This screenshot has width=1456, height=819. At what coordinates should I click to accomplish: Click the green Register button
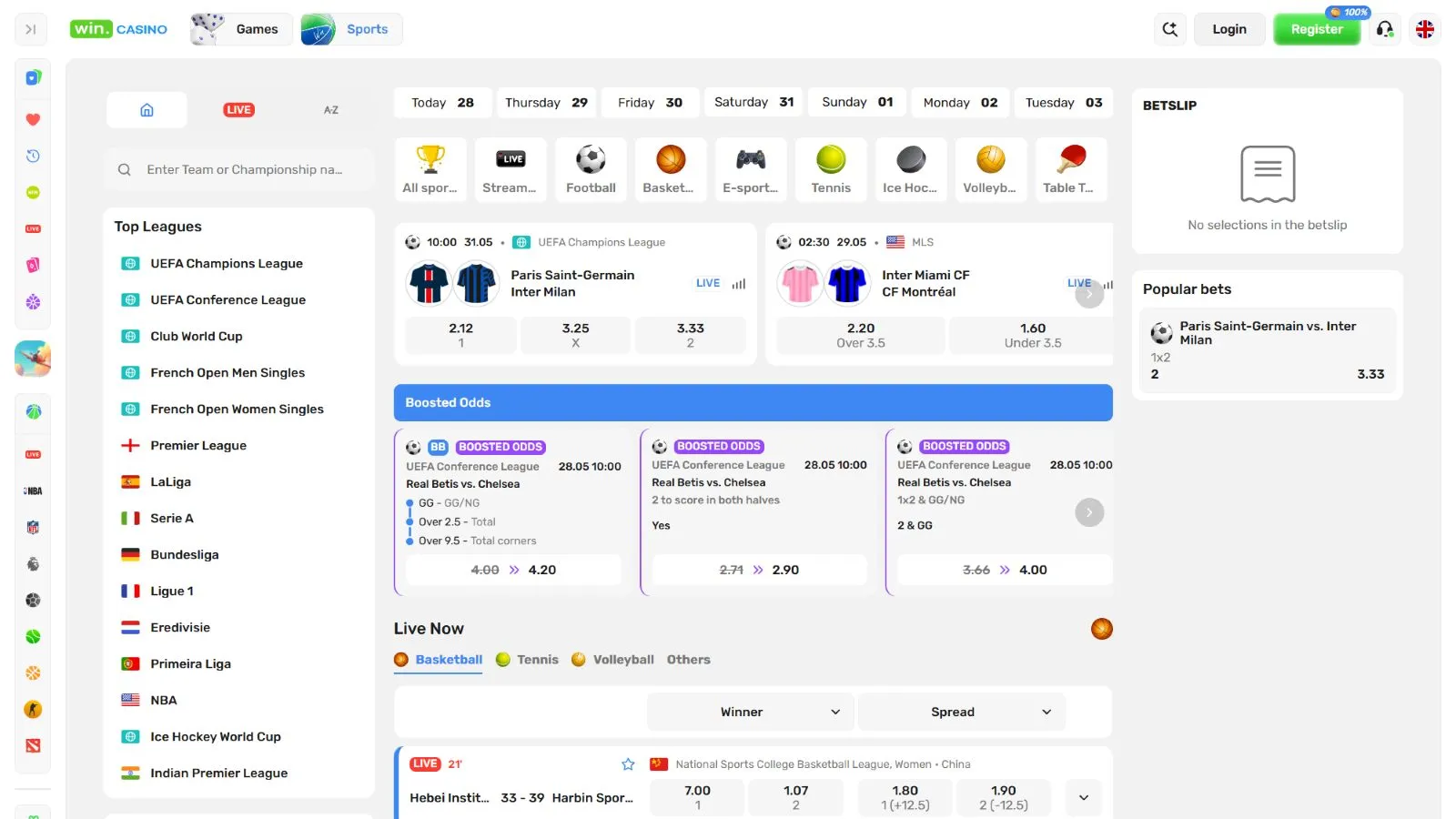1316,29
